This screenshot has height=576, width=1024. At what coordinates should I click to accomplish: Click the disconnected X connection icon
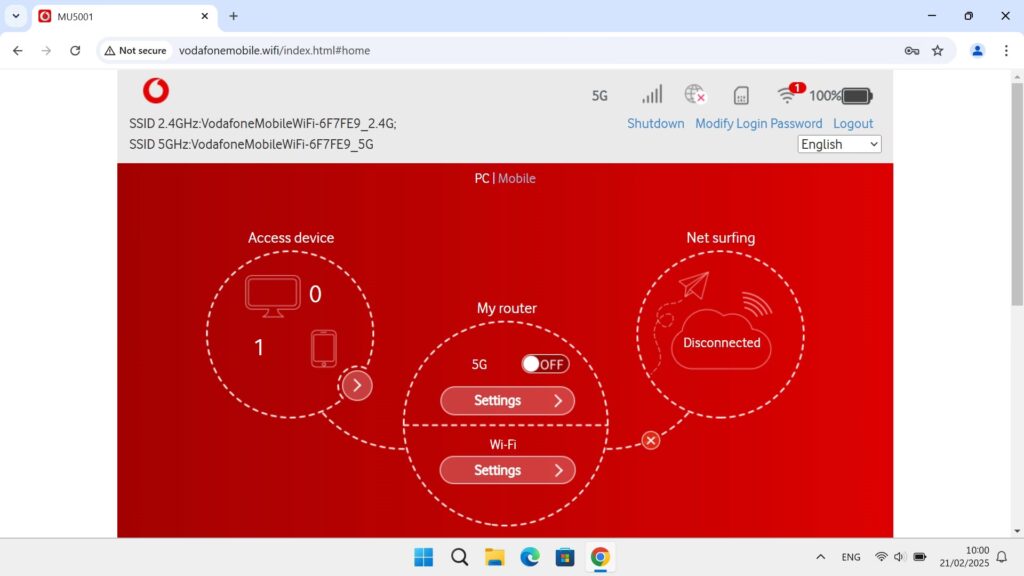pos(651,440)
